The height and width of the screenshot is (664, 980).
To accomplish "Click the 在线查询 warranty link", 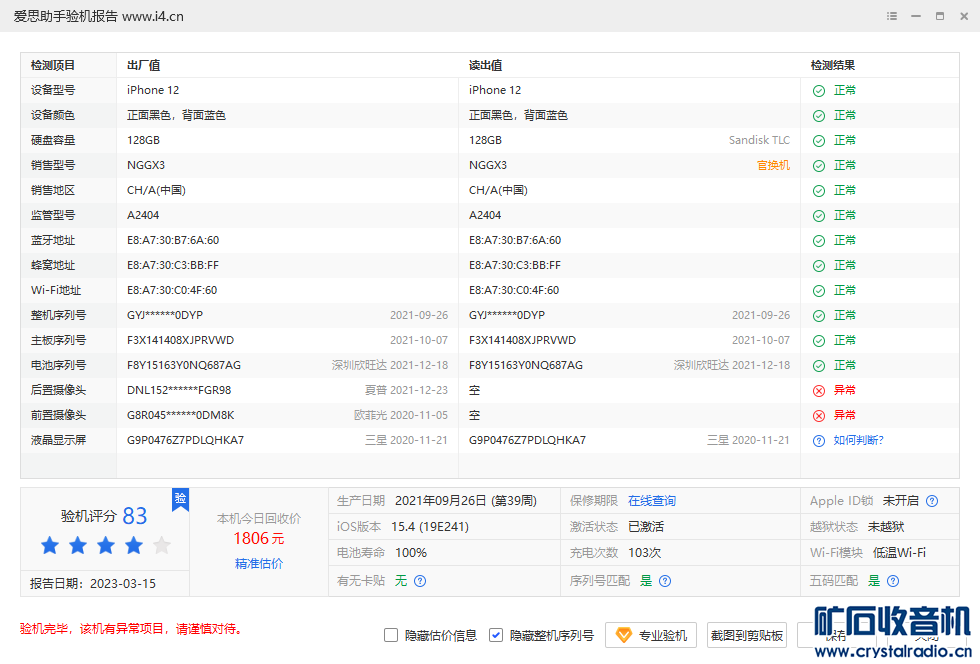I will [x=652, y=501].
